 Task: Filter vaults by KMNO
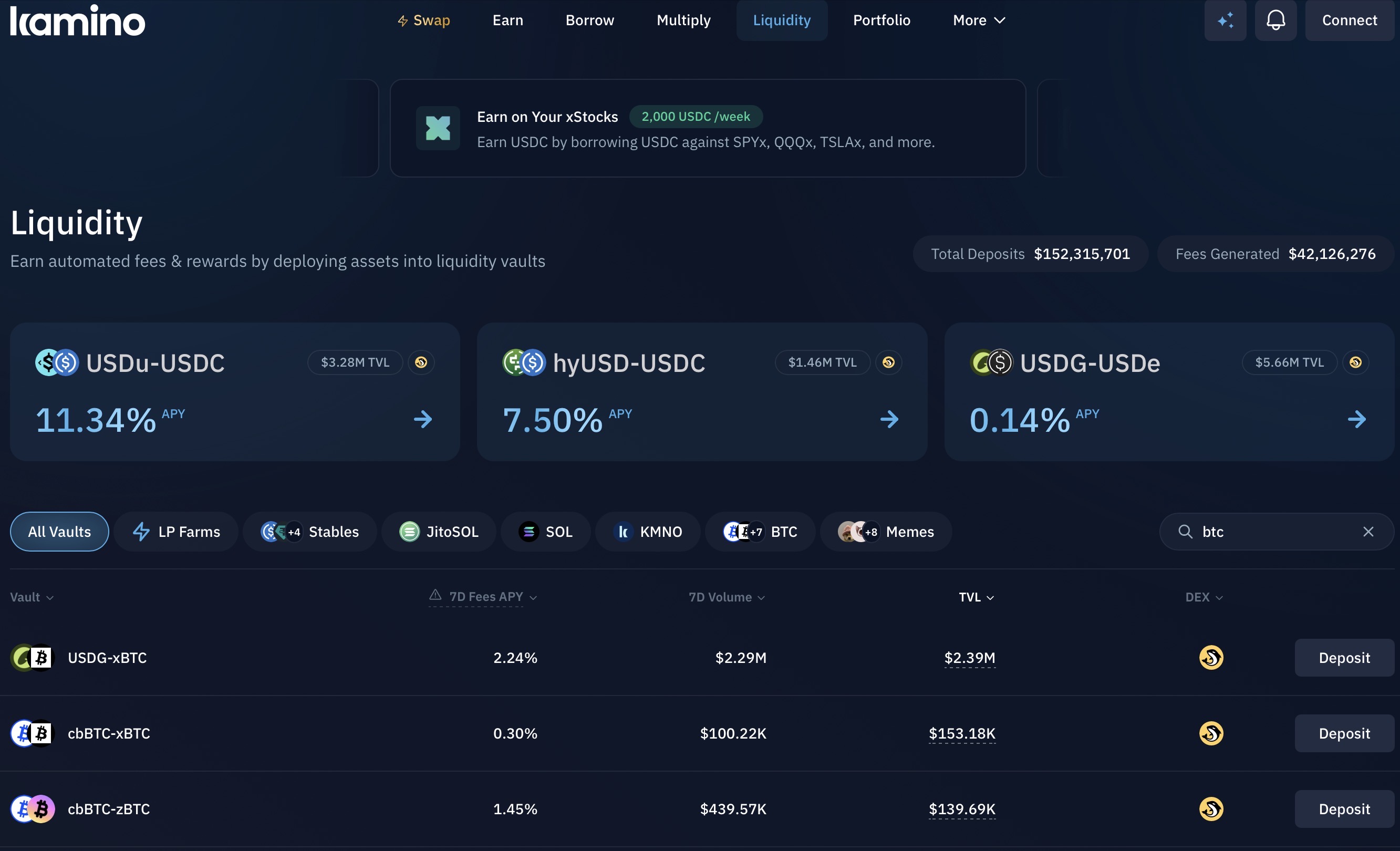click(x=648, y=532)
